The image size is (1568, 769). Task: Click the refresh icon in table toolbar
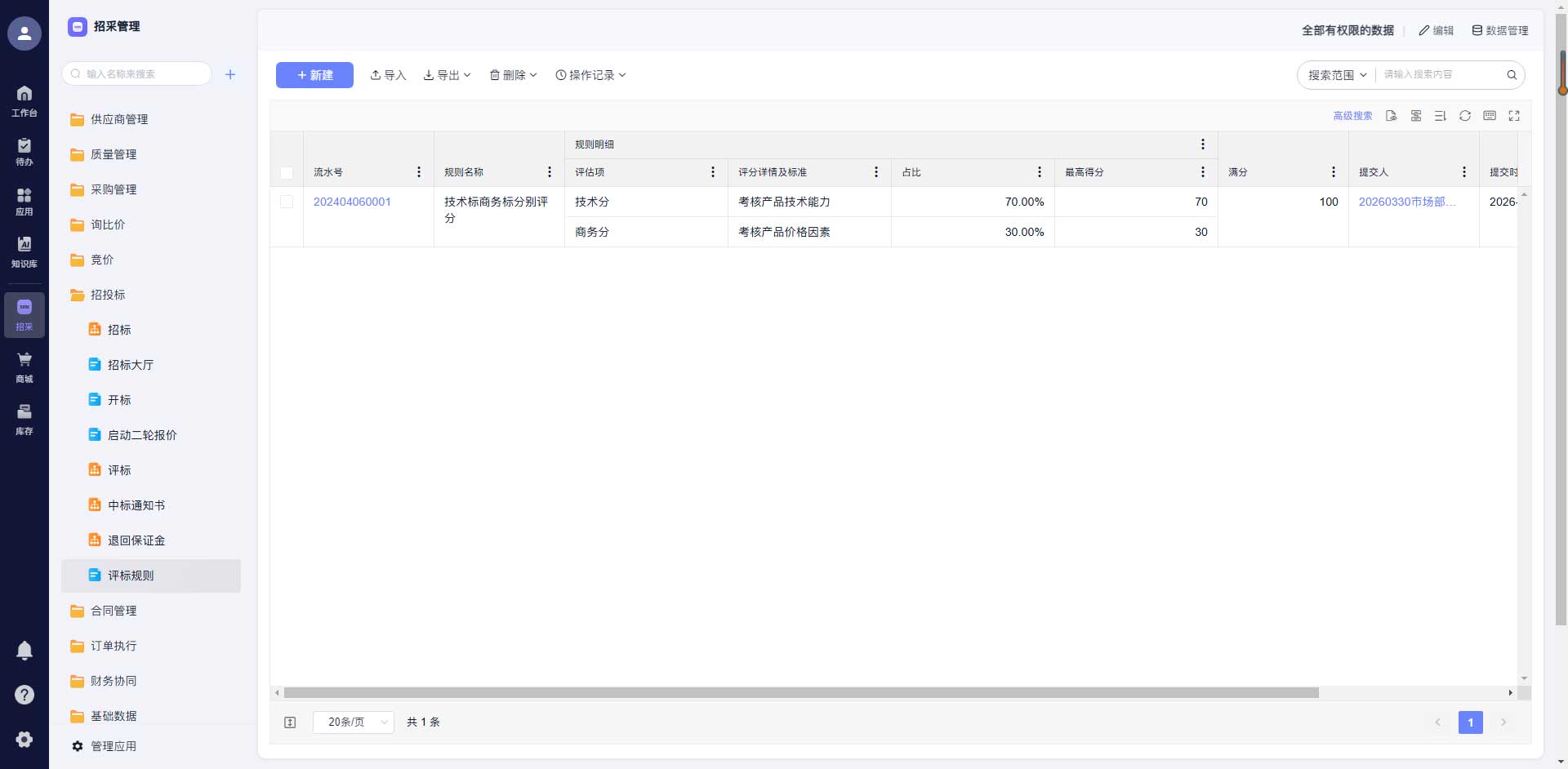click(1465, 116)
